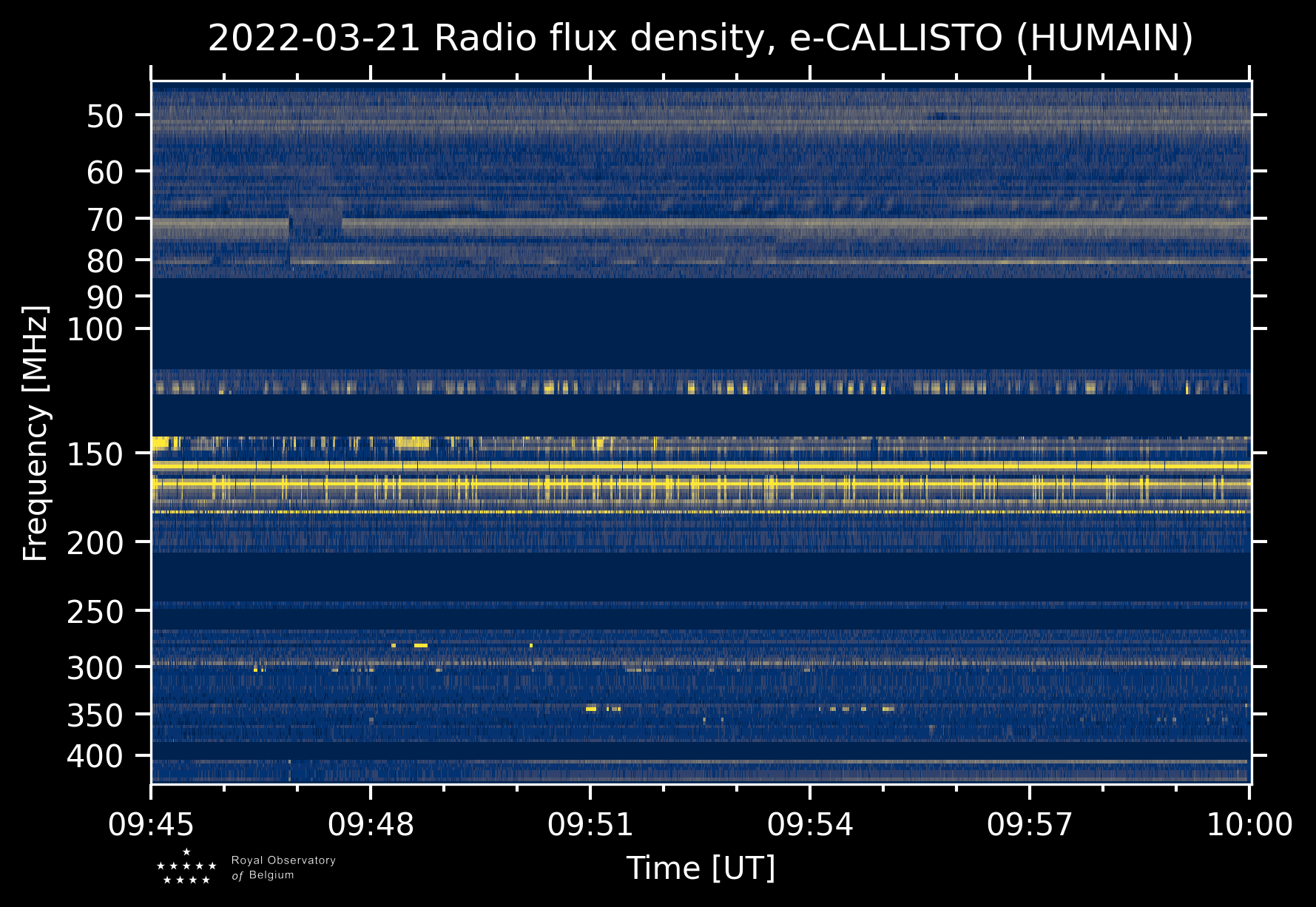Click the Time [UT] axis label
Image resolution: width=1316 pixels, height=907 pixels.
coord(701,868)
